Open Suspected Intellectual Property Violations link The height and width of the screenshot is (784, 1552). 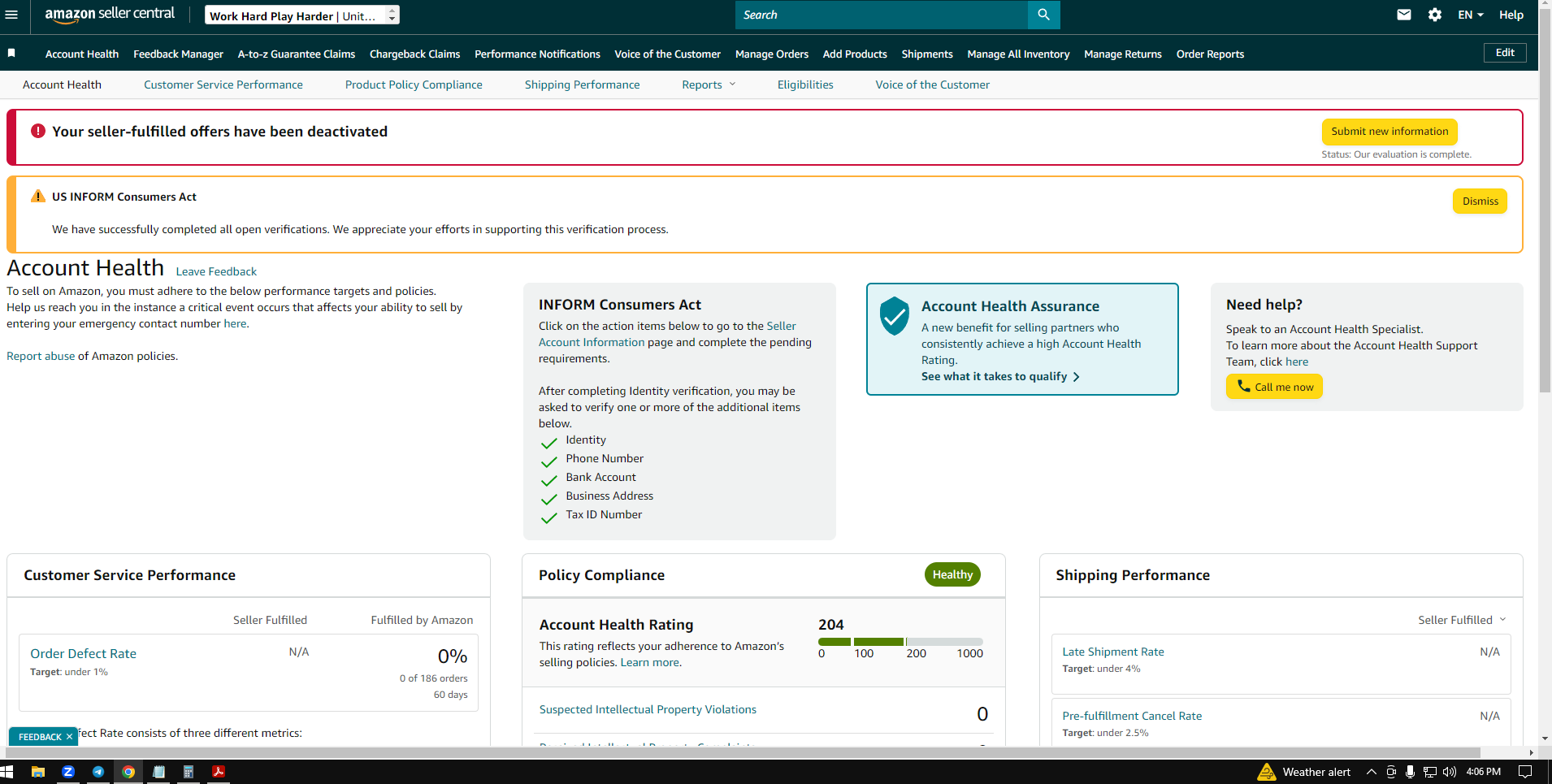[x=648, y=709]
